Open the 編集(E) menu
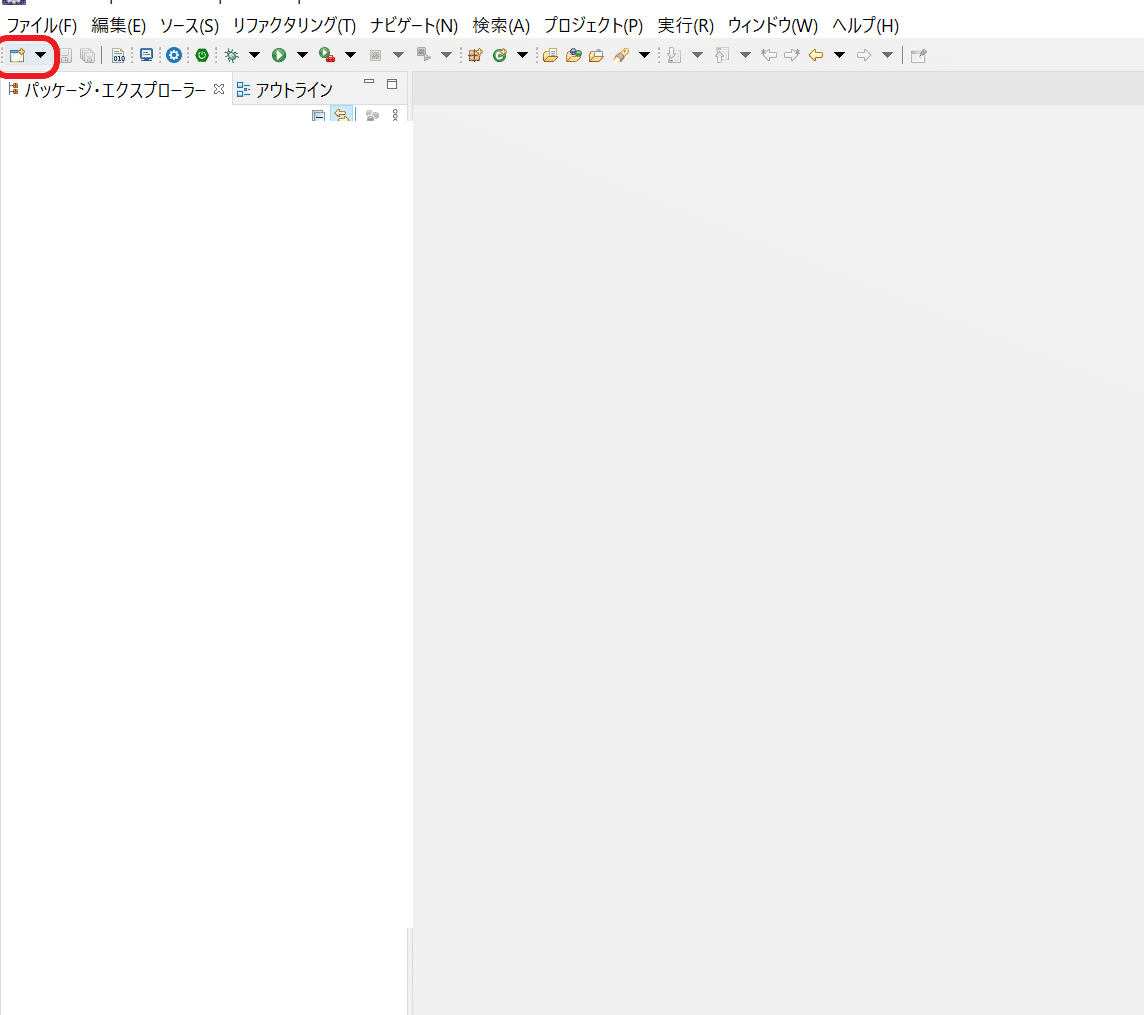The image size is (1144, 1015). 119,26
